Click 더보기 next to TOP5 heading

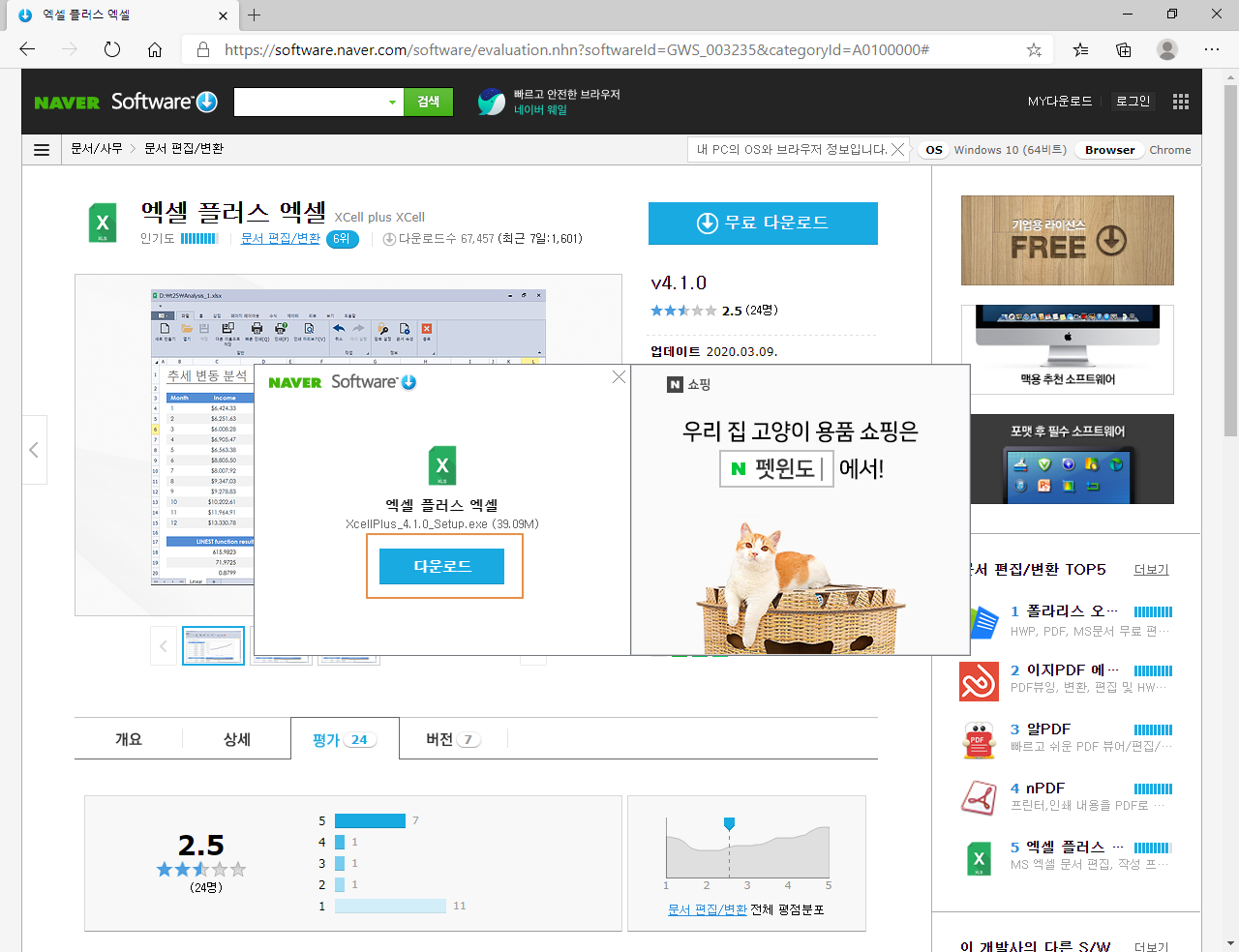coord(1151,570)
